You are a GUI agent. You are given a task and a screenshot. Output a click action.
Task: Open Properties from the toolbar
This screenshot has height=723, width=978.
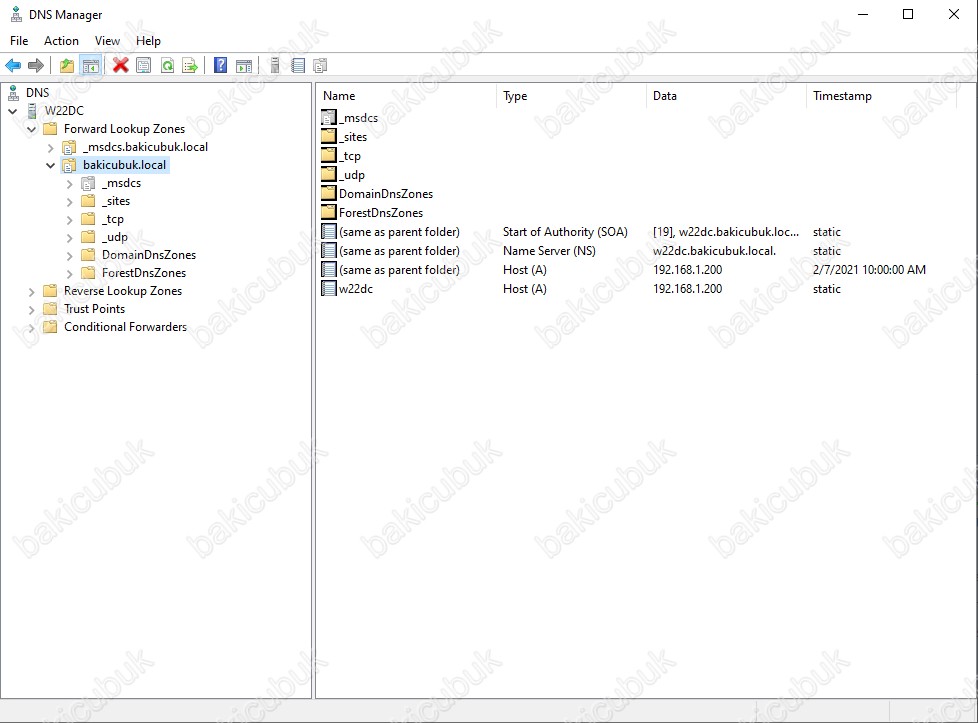click(x=144, y=66)
